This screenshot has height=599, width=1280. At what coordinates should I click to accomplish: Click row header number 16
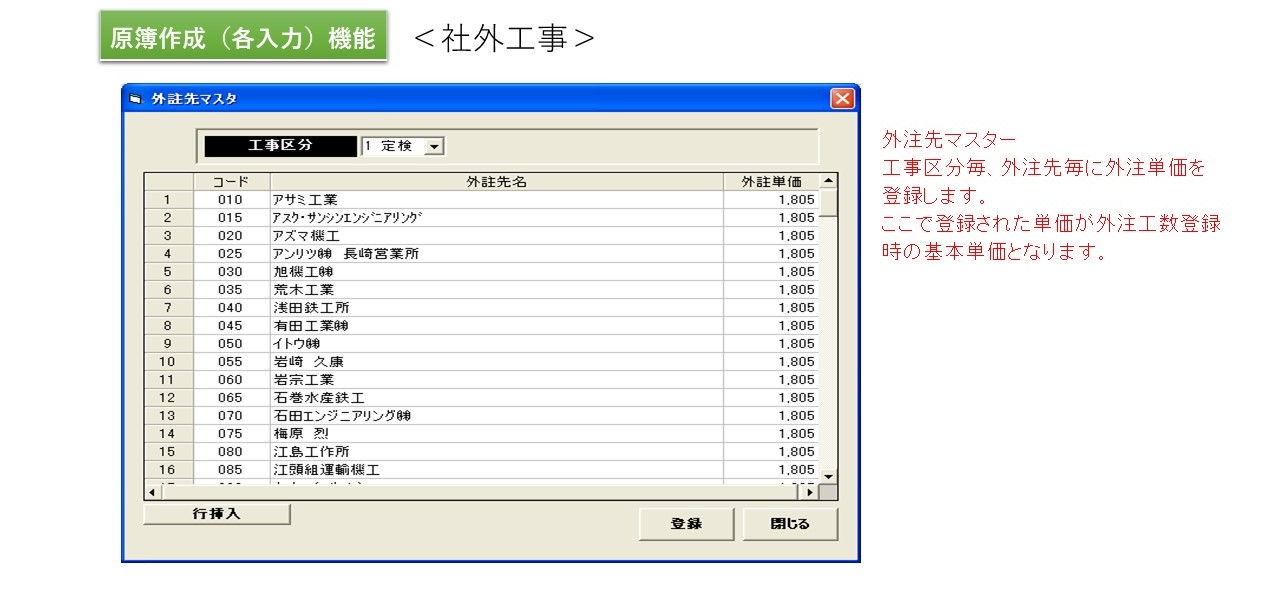(168, 470)
